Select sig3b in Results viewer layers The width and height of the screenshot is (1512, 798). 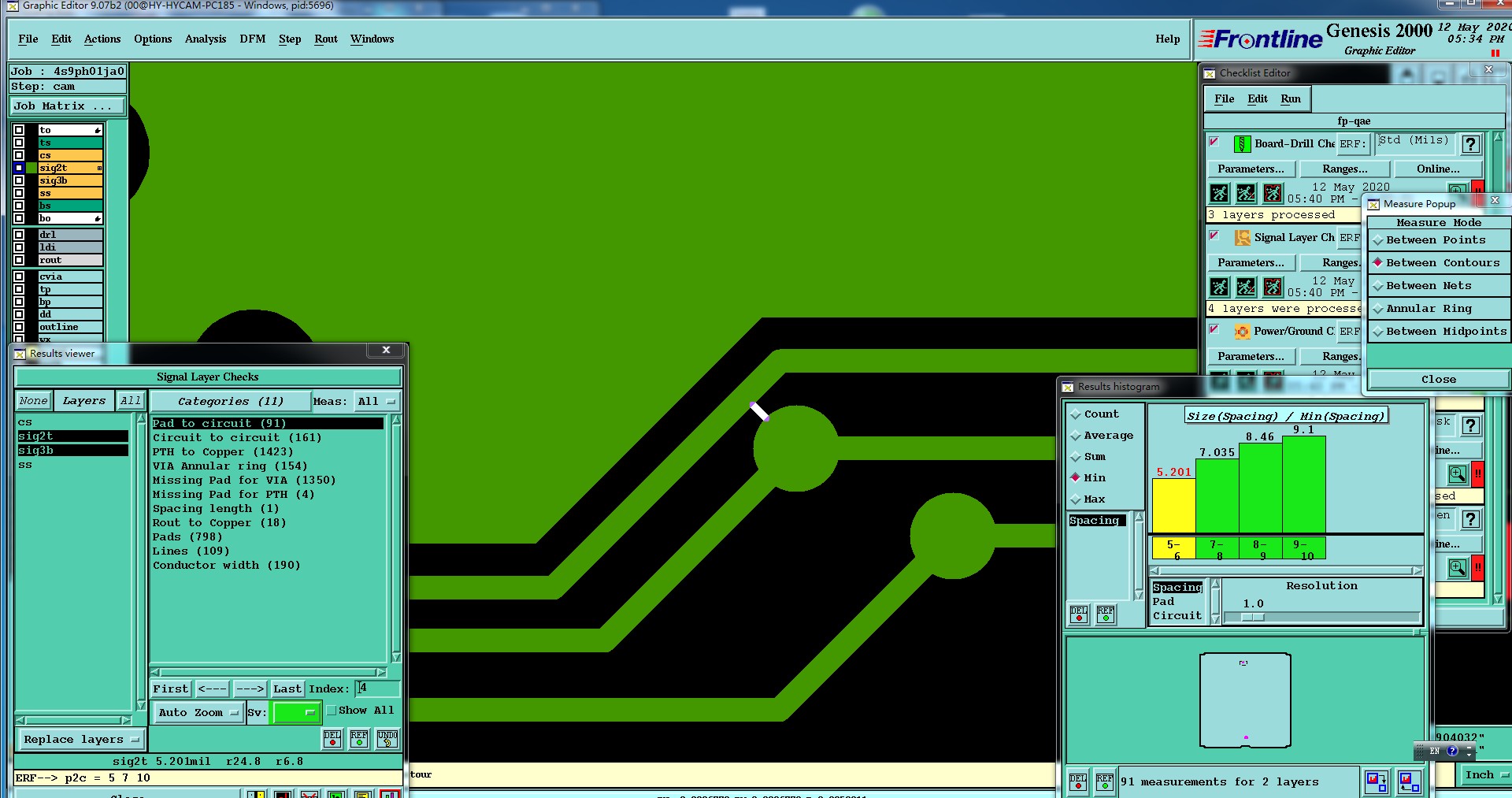(x=72, y=450)
